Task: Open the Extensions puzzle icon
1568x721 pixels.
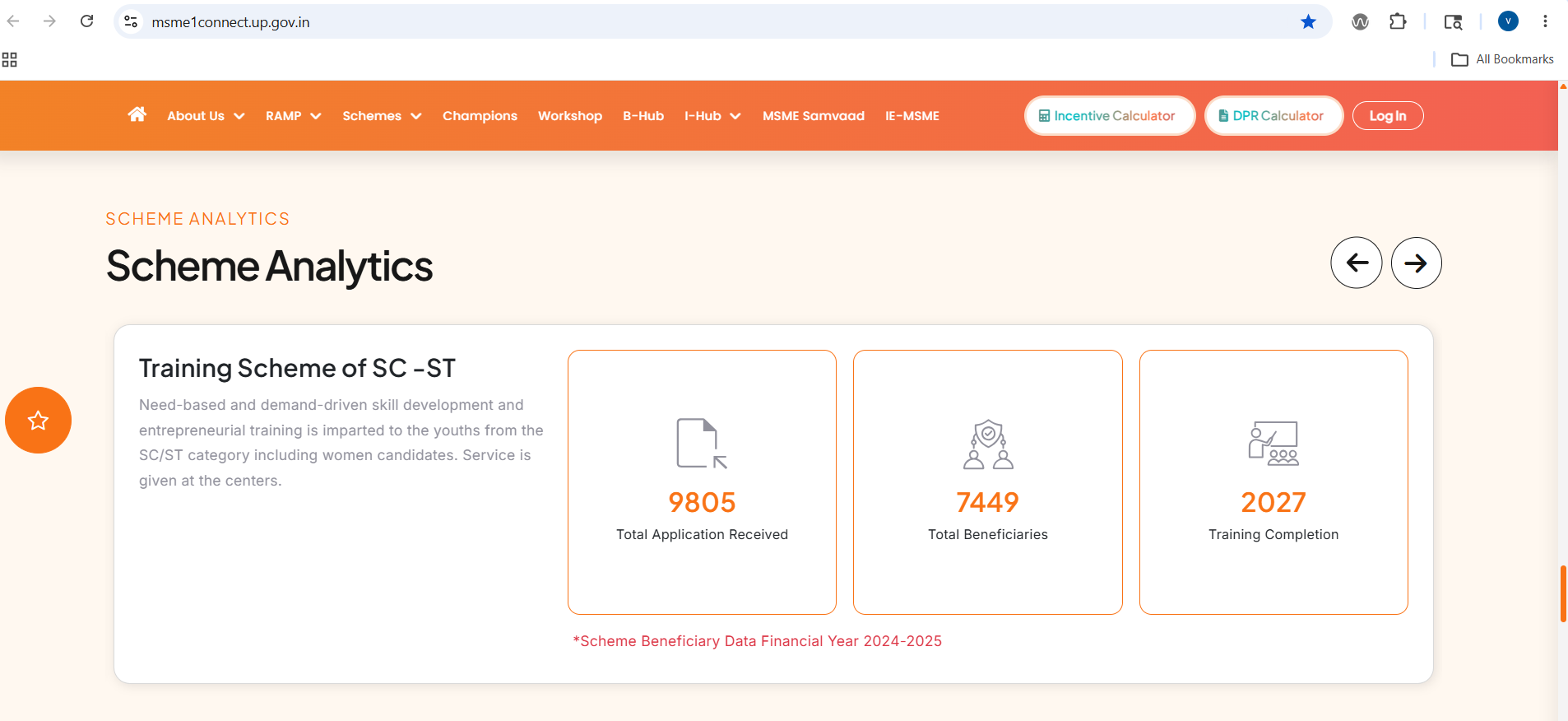Action: [1398, 21]
